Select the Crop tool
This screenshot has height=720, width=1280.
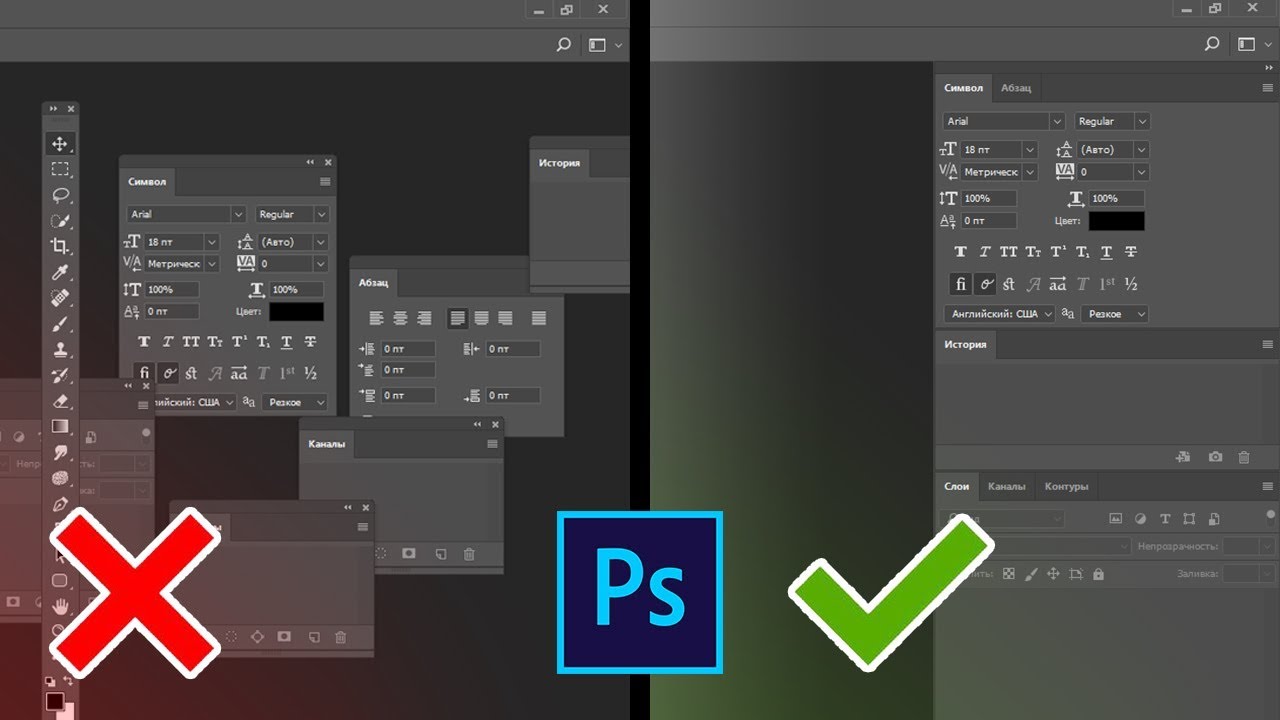[60, 246]
